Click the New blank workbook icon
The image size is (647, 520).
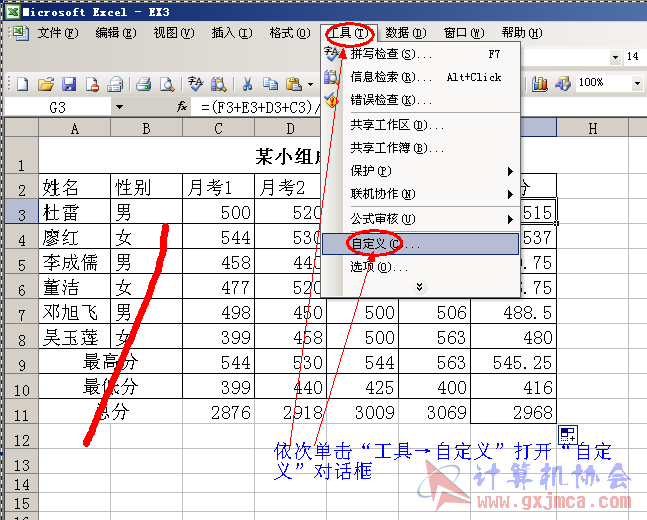[23, 84]
